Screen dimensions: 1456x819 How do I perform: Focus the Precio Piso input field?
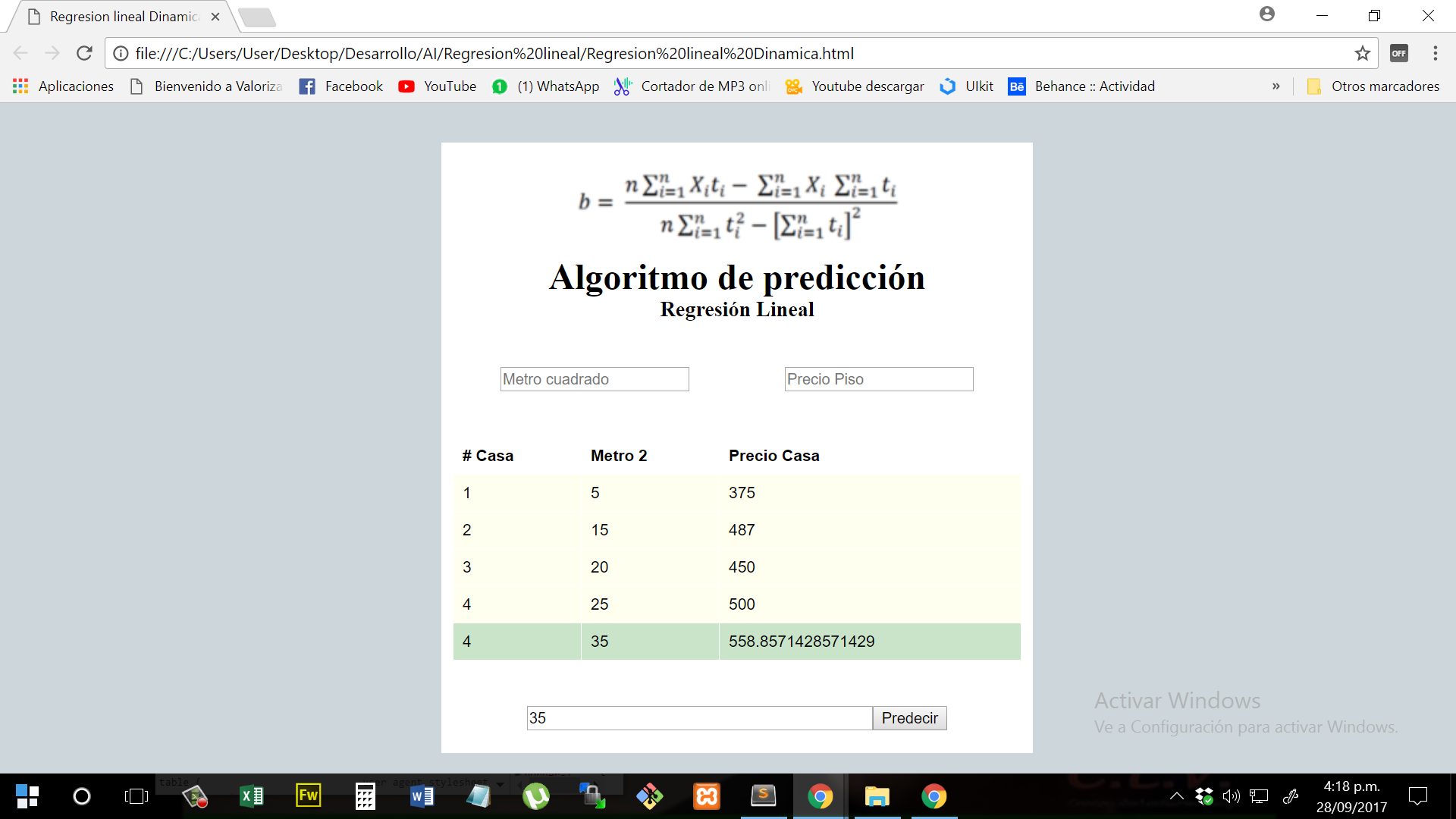click(878, 379)
